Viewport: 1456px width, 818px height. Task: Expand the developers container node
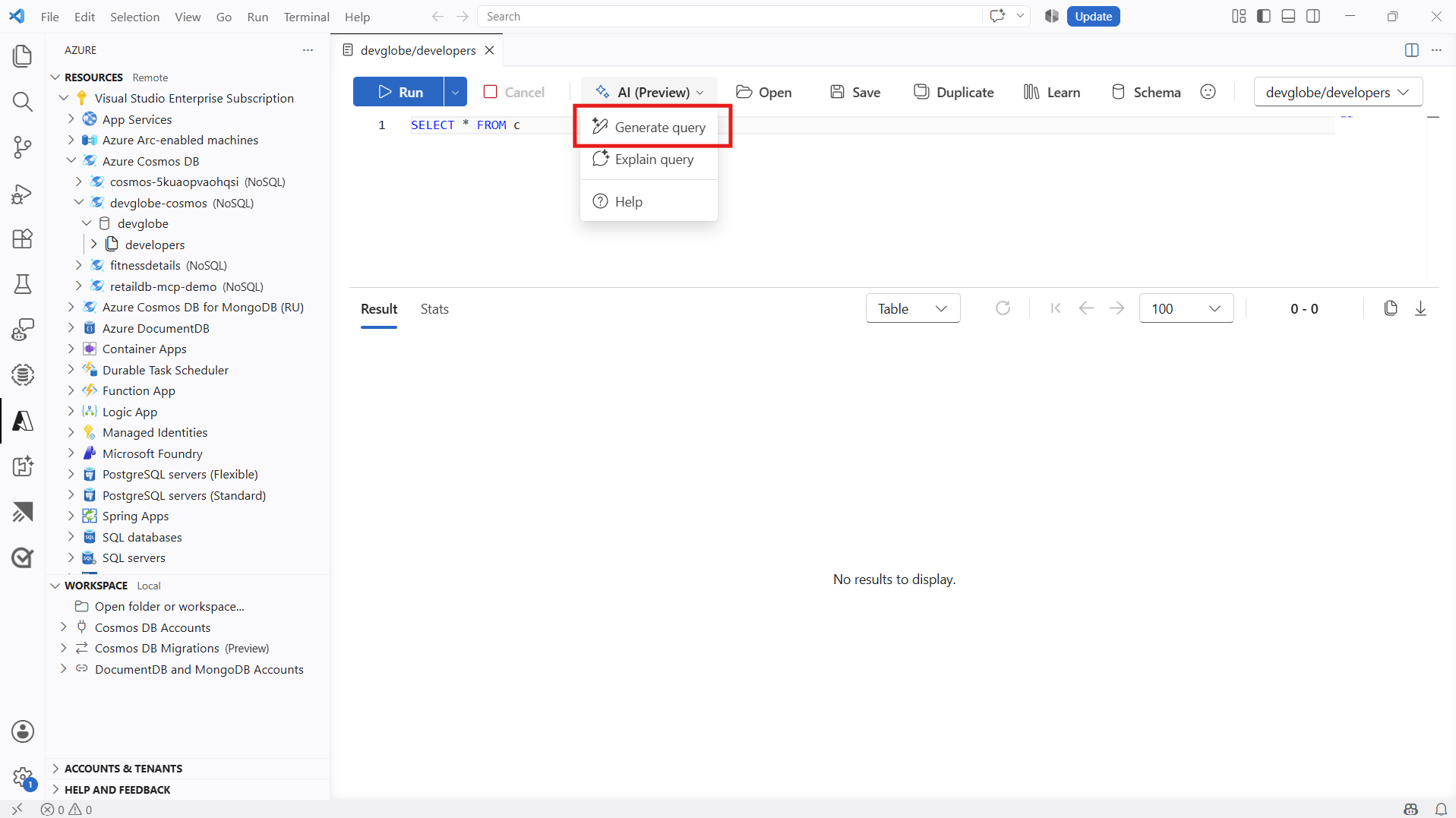point(94,245)
